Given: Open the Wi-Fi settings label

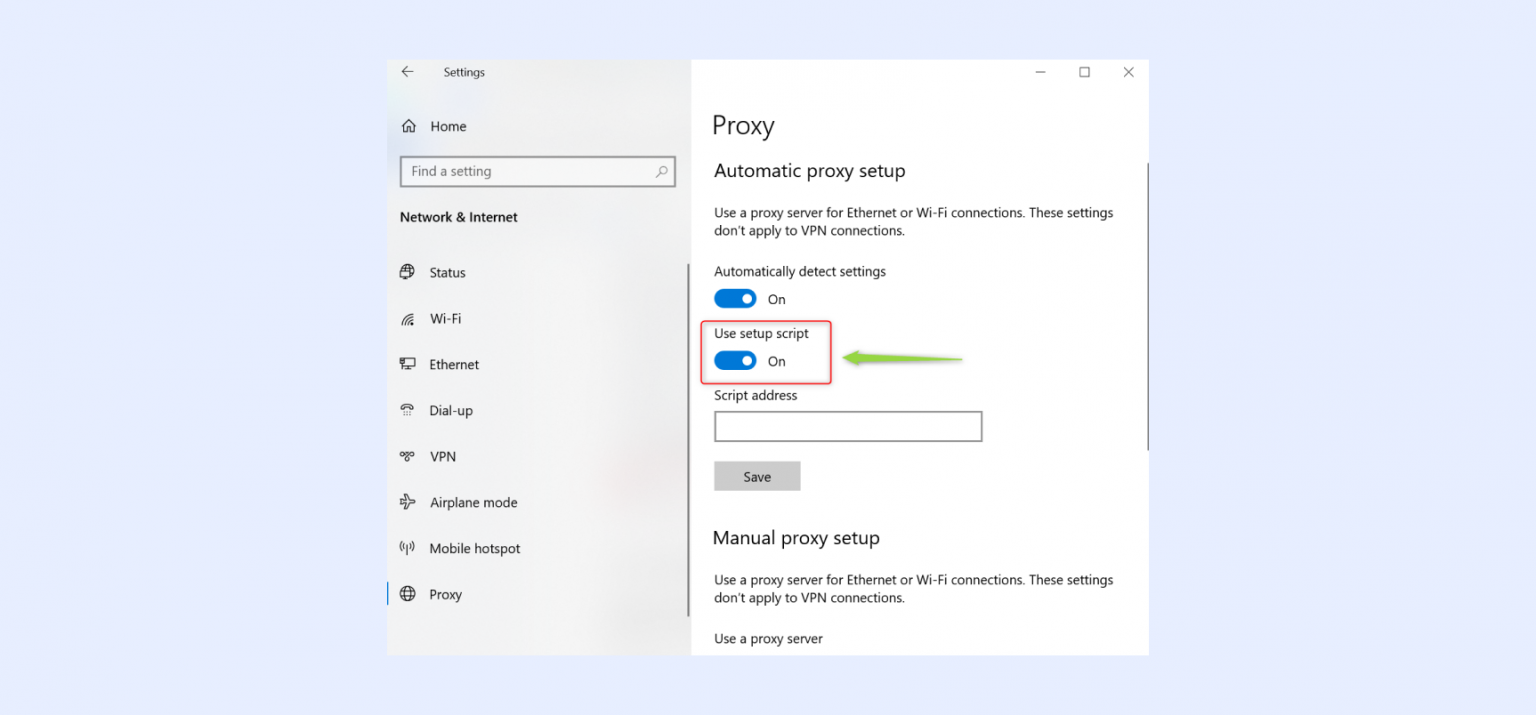Looking at the screenshot, I should point(445,319).
